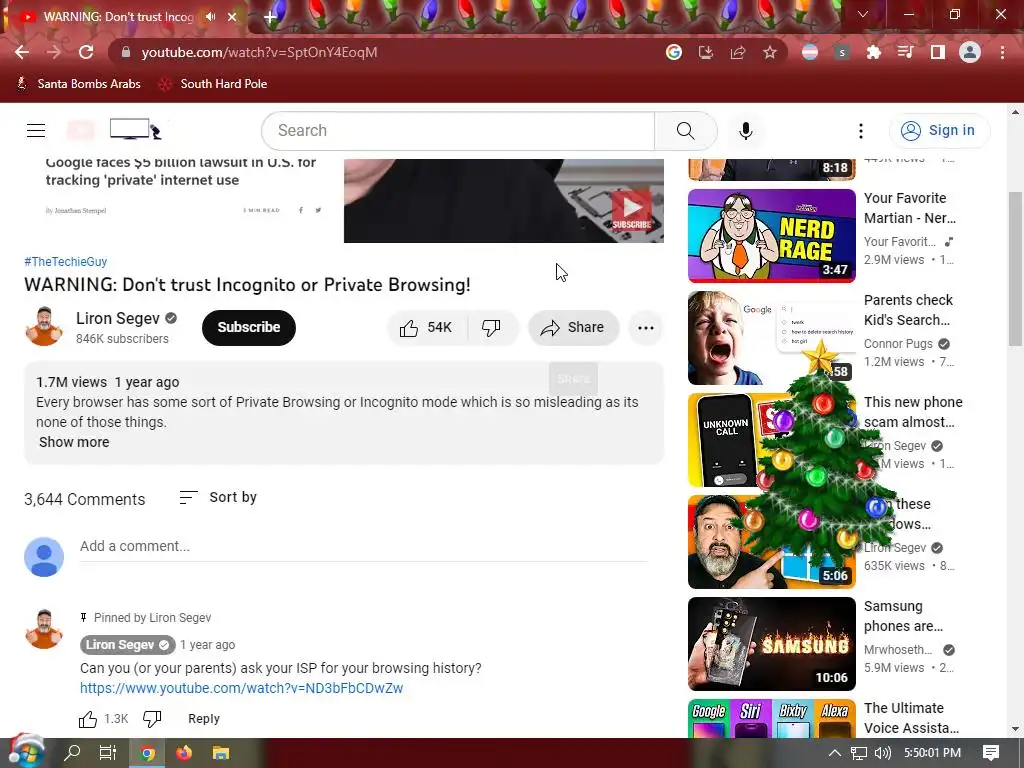
Task: Open Liron Segev channel name
Action: tap(118, 319)
